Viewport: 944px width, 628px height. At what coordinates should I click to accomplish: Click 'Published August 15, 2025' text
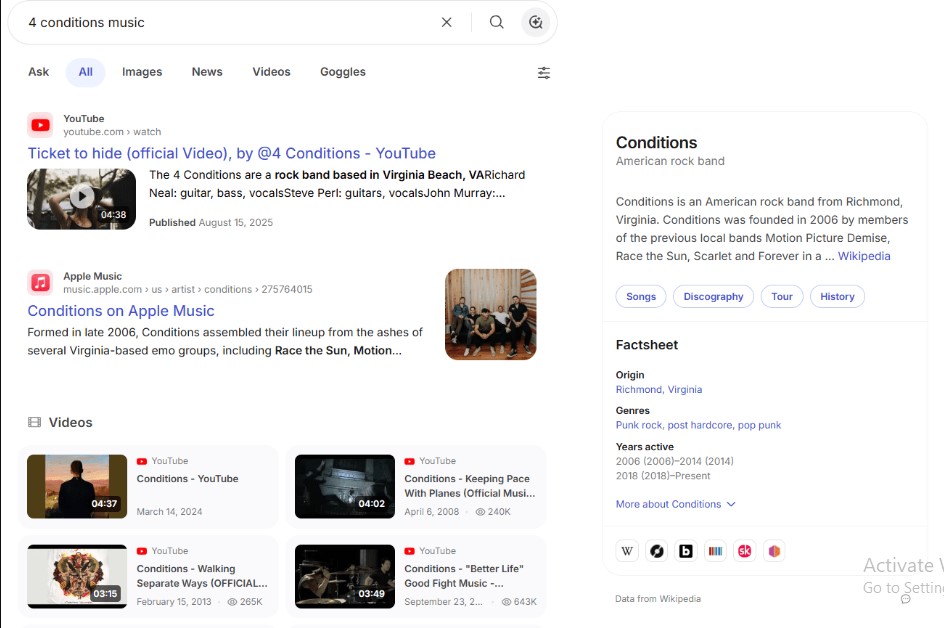click(x=211, y=223)
